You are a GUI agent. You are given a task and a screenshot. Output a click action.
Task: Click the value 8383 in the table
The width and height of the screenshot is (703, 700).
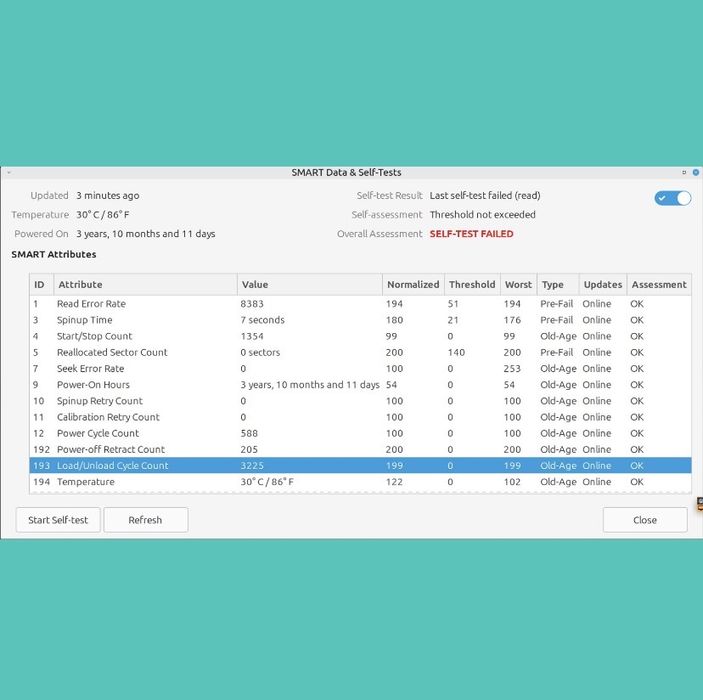pyautogui.click(x=252, y=304)
